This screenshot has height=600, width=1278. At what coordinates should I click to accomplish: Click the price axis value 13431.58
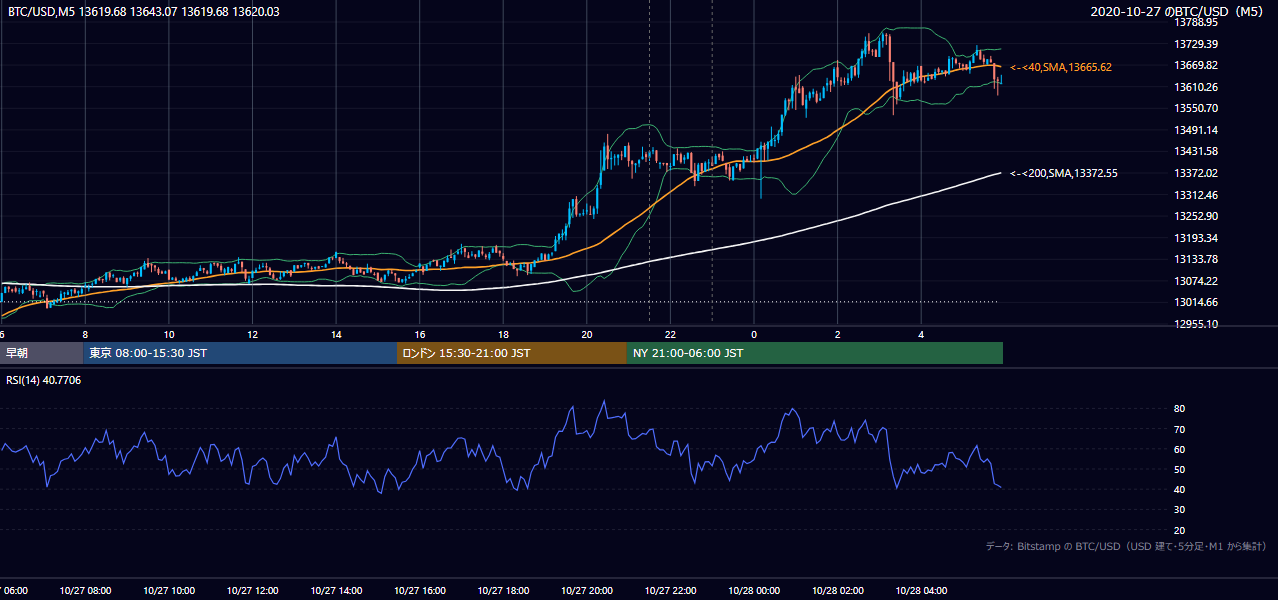[x=1196, y=151]
